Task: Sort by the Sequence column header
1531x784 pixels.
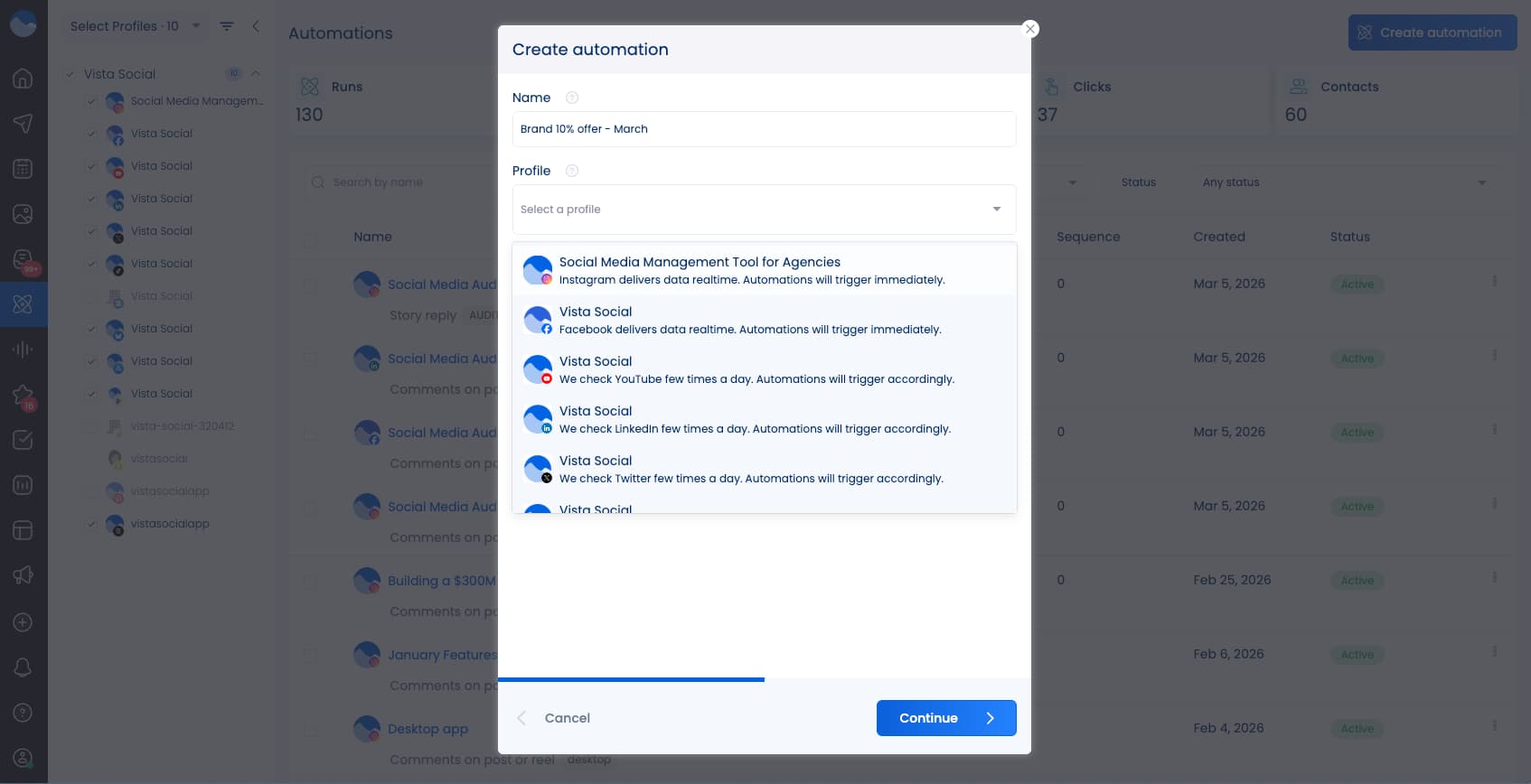Action: [1088, 237]
